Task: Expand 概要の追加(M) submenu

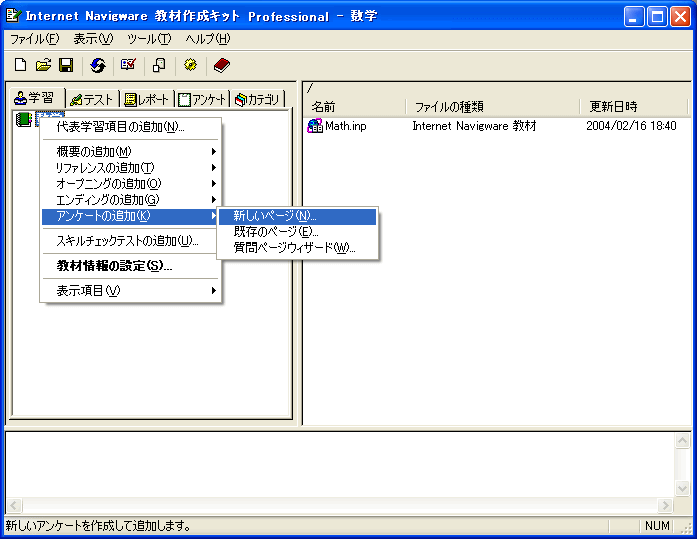Action: point(131,152)
